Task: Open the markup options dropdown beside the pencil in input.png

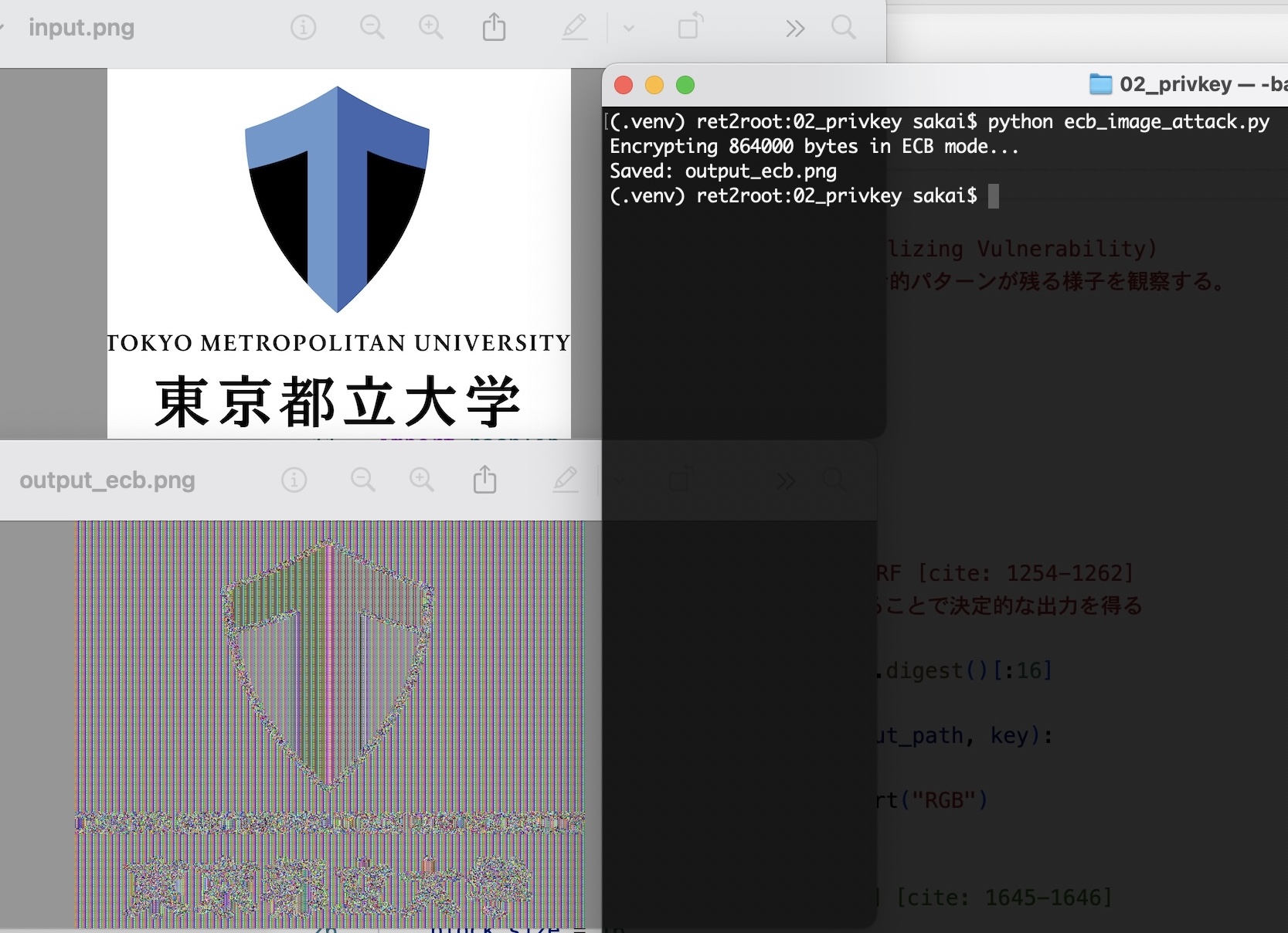Action: 628,27
